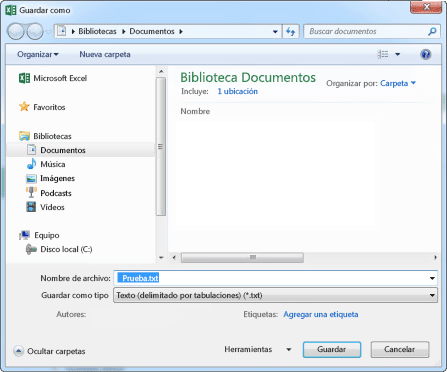Image resolution: width=447 pixels, height=372 pixels.
Task: Click navigation pane scroll down arrow
Action: [x=161, y=257]
